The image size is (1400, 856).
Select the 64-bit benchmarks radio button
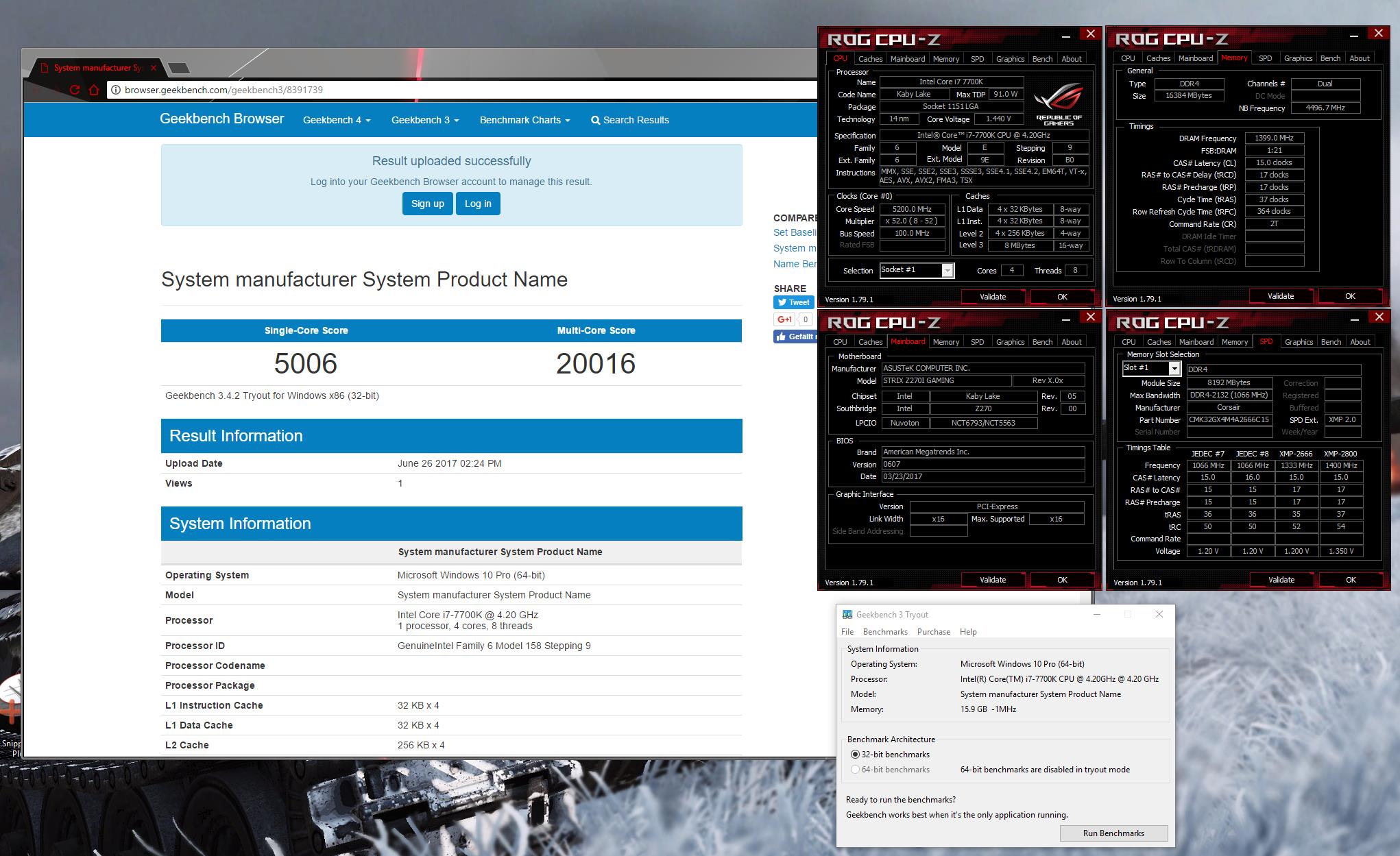click(855, 770)
